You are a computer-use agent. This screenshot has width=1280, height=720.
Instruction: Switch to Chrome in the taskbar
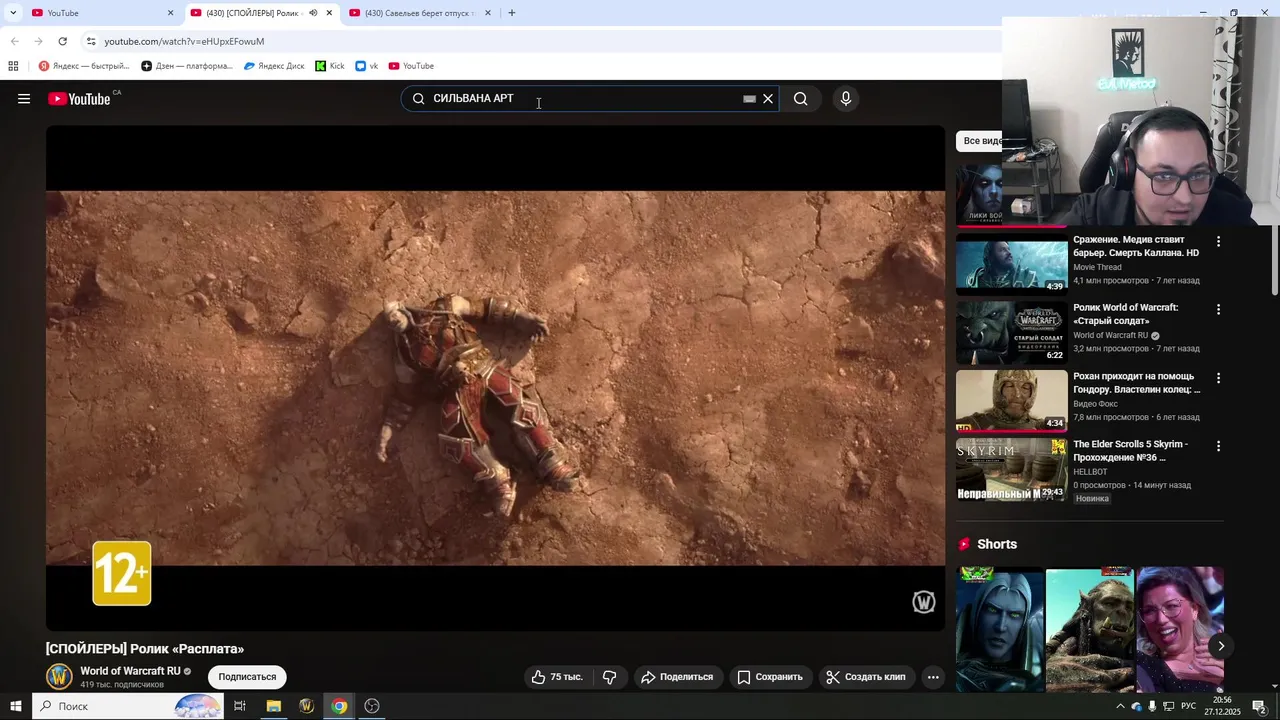click(x=339, y=706)
